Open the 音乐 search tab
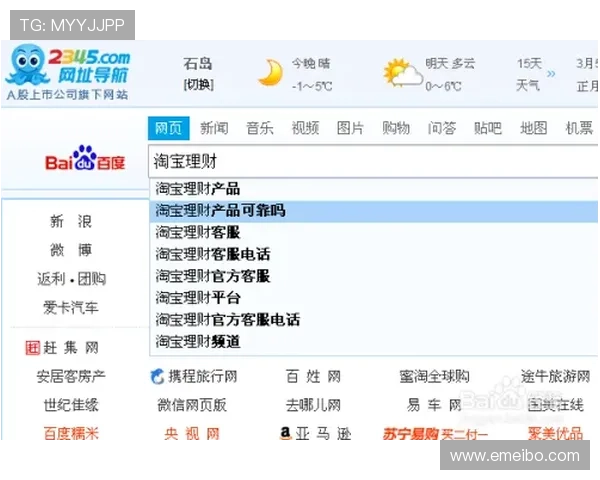The width and height of the screenshot is (600, 480). pos(259,128)
